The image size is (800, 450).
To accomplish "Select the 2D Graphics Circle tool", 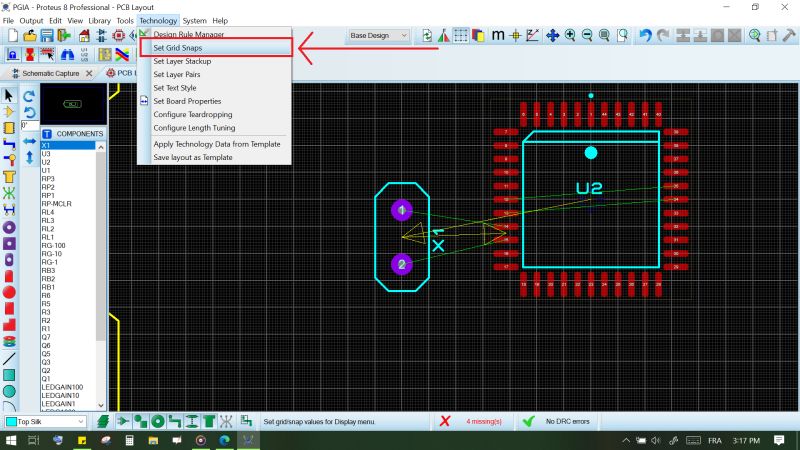I will point(9,391).
